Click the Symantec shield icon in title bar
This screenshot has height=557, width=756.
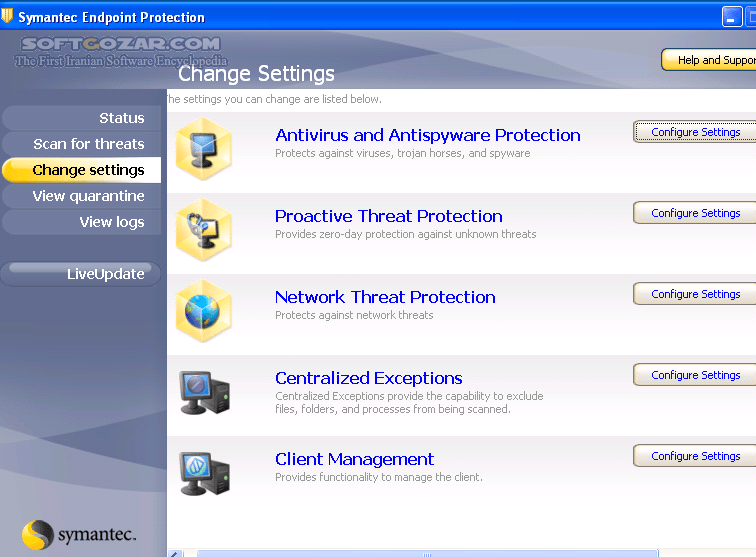[7, 16]
